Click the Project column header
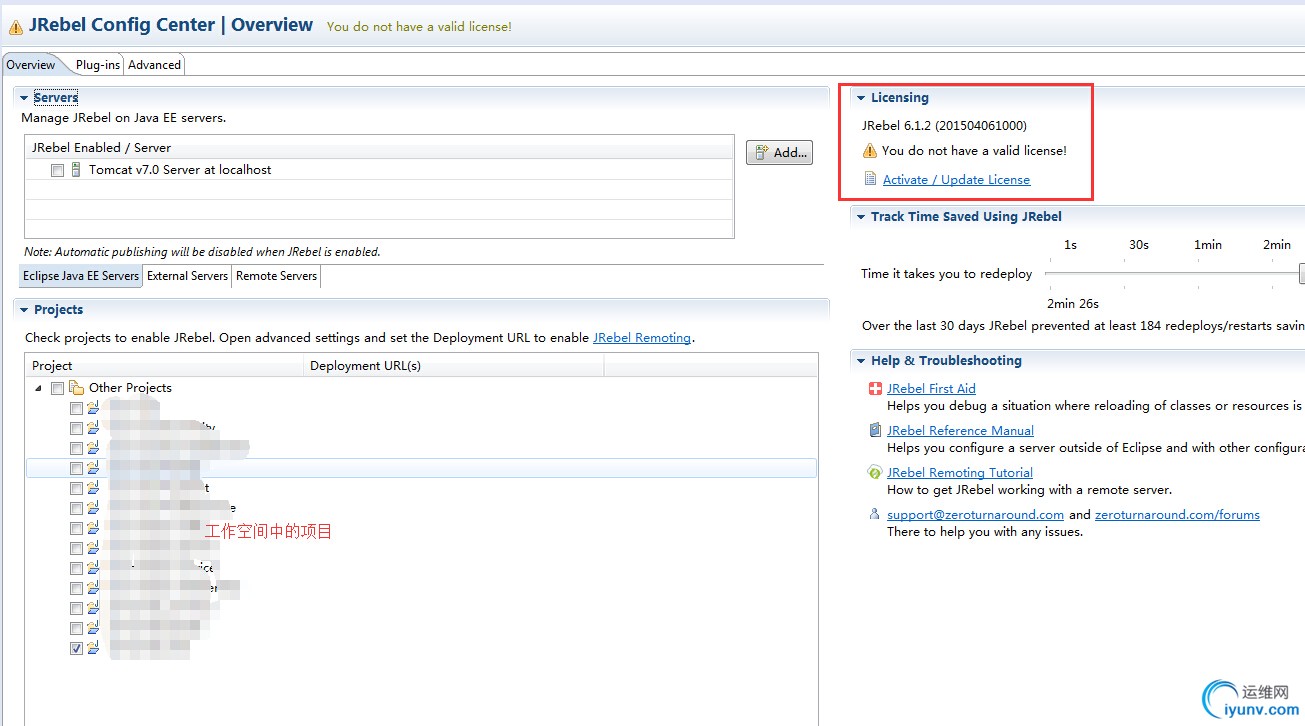The height and width of the screenshot is (726, 1305). [x=164, y=366]
